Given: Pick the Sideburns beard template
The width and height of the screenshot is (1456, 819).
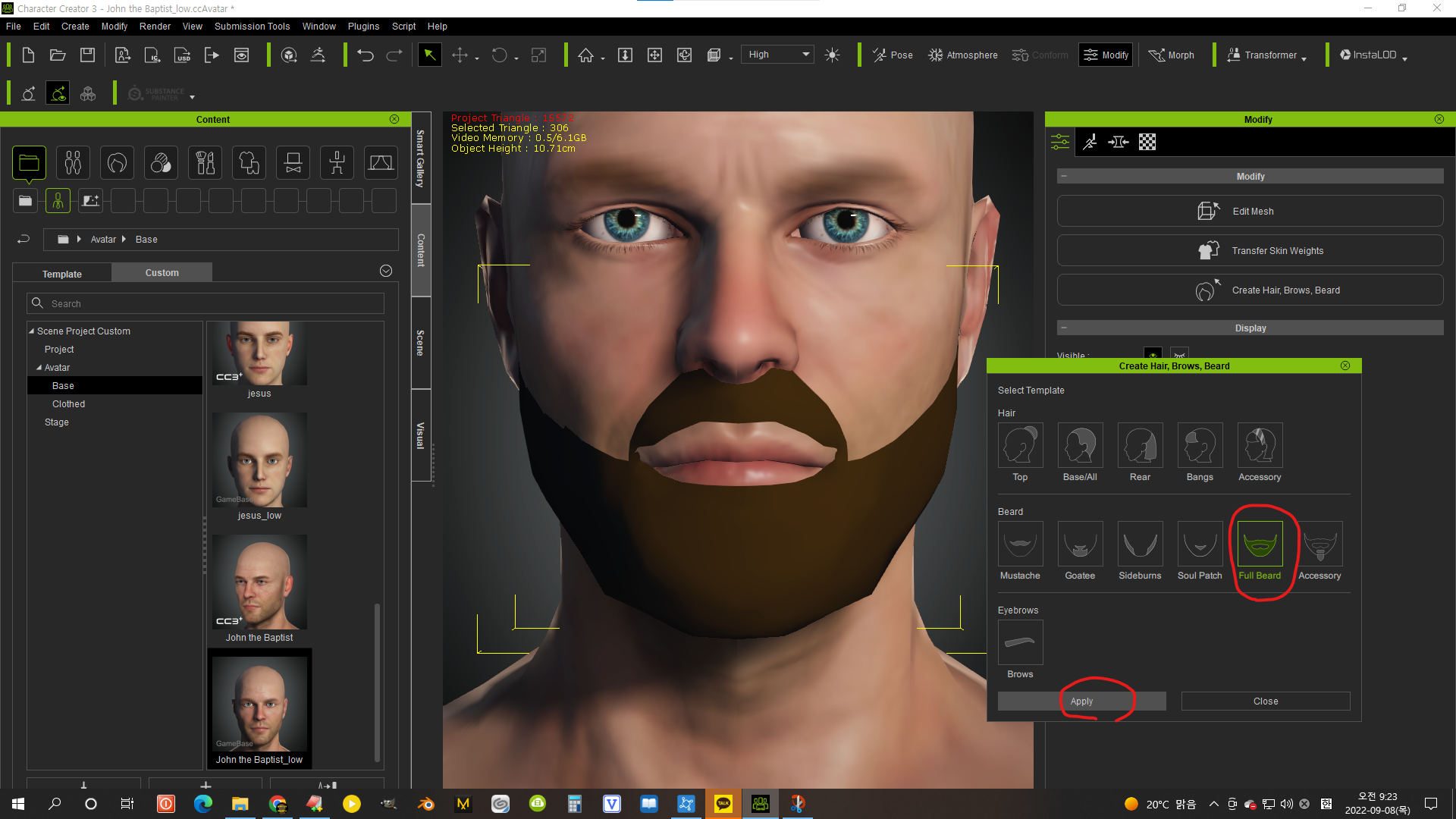Looking at the screenshot, I should 1140,544.
